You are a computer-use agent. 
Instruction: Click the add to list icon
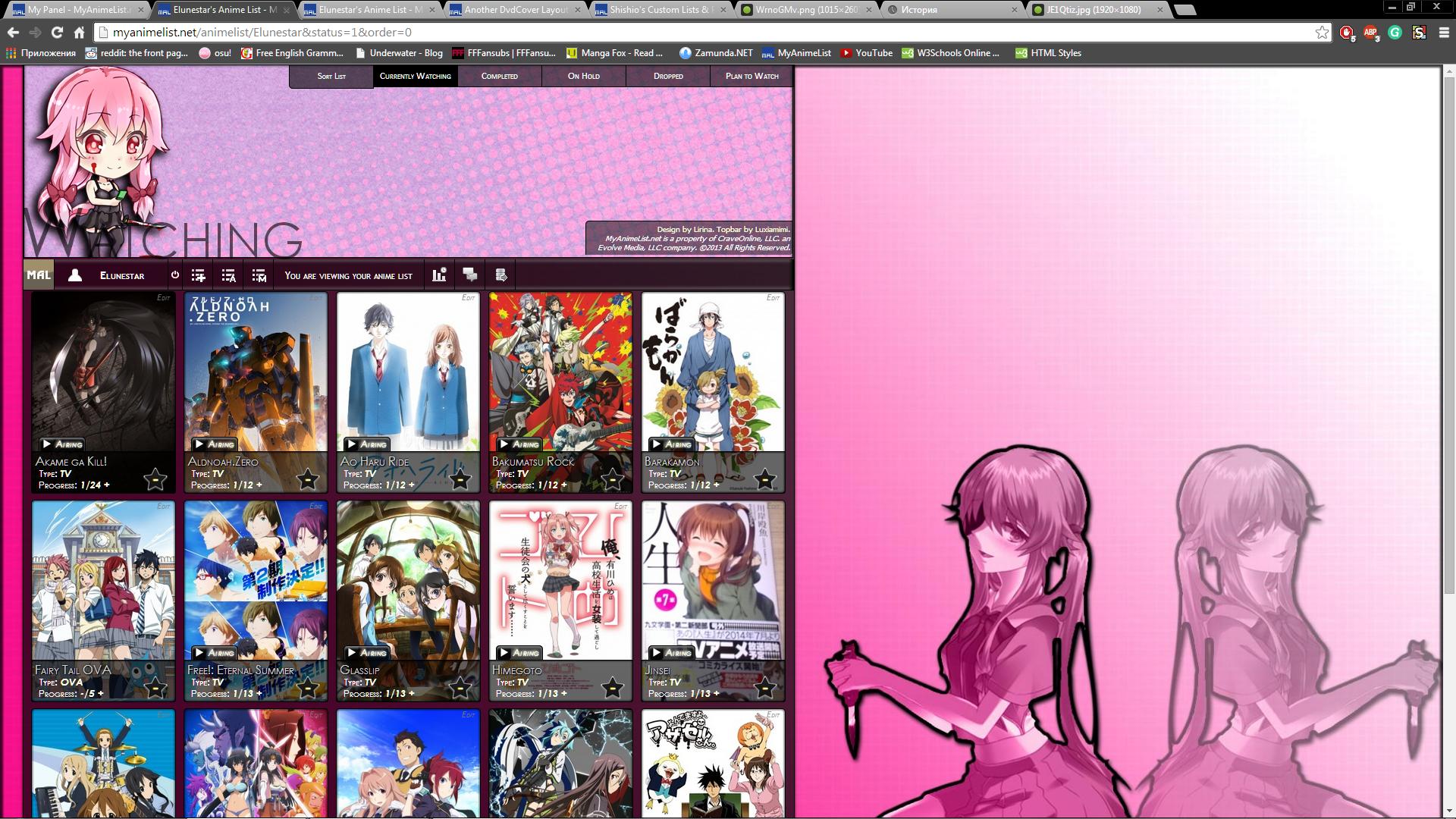199,275
